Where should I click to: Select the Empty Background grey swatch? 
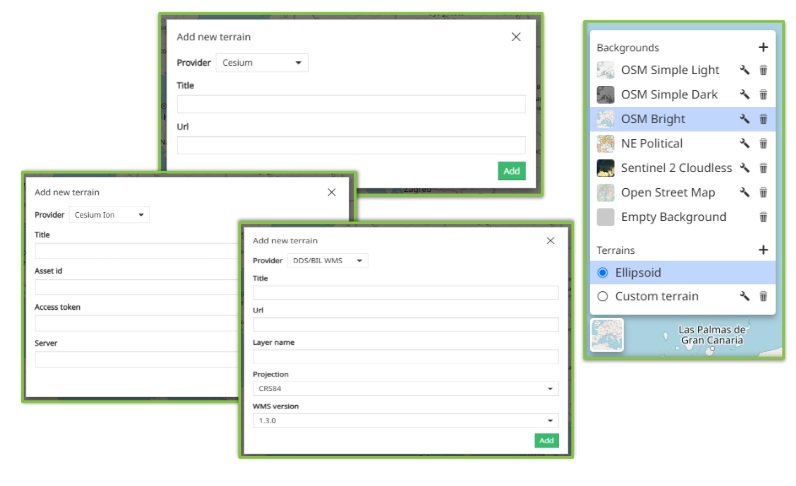point(605,217)
